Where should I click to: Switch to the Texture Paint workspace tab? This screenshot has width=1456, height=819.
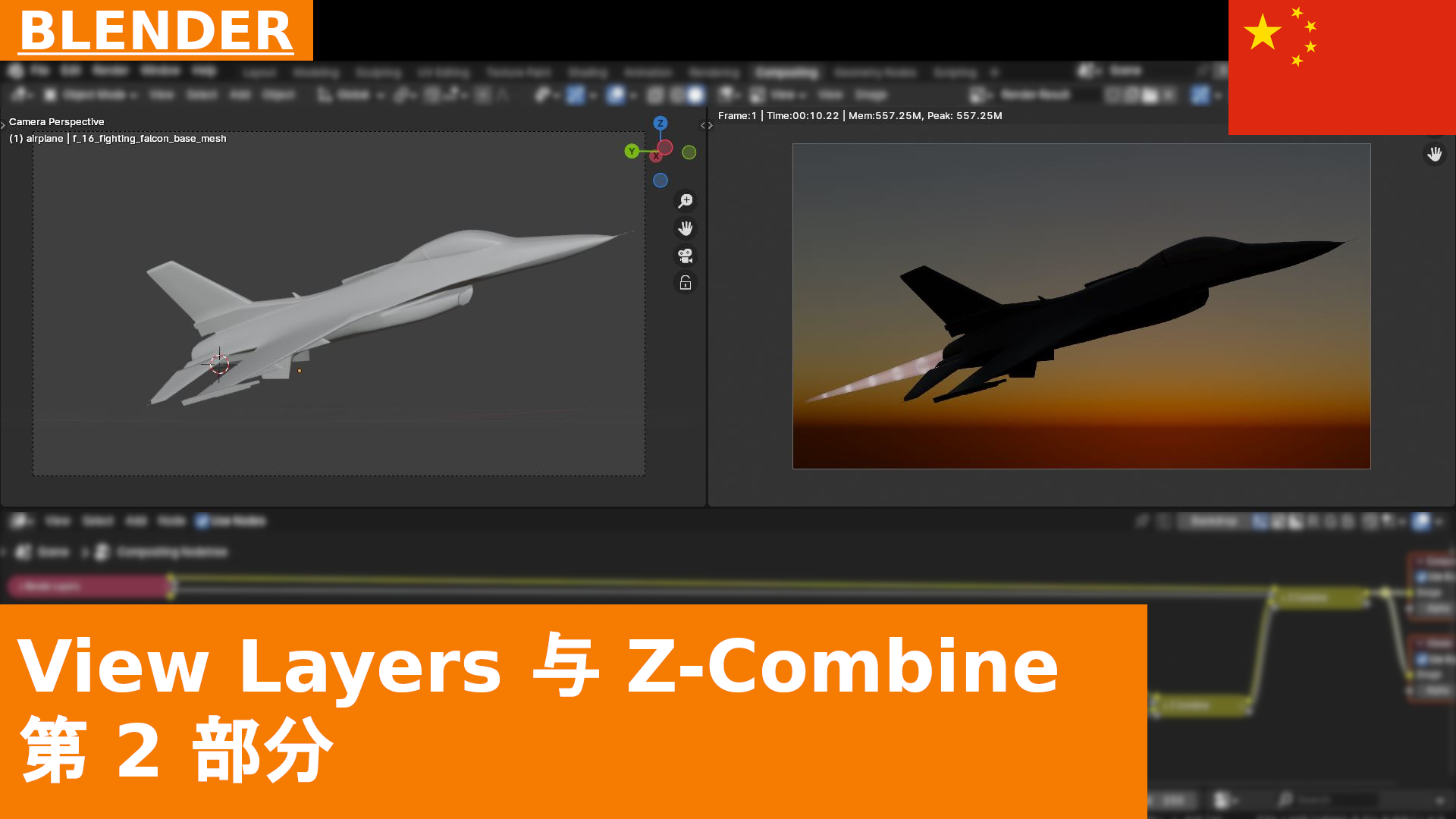coord(519,73)
